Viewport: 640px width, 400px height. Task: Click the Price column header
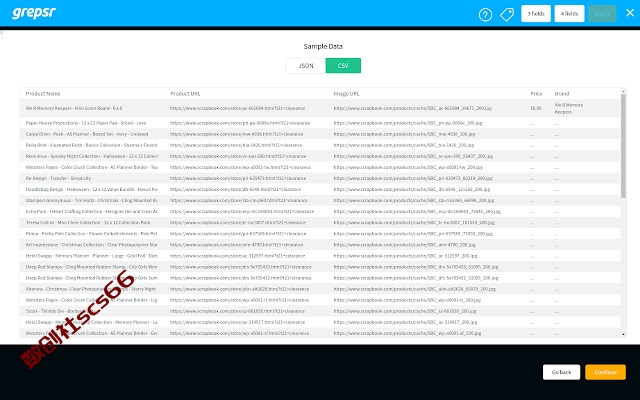[536, 93]
